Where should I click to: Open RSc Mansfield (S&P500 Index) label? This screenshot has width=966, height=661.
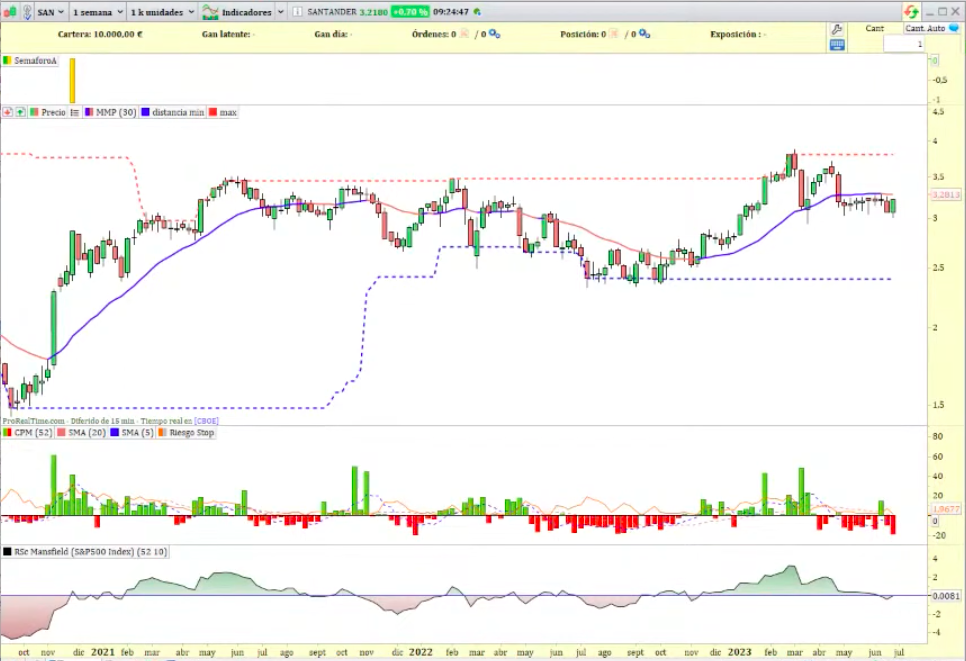click(90, 551)
